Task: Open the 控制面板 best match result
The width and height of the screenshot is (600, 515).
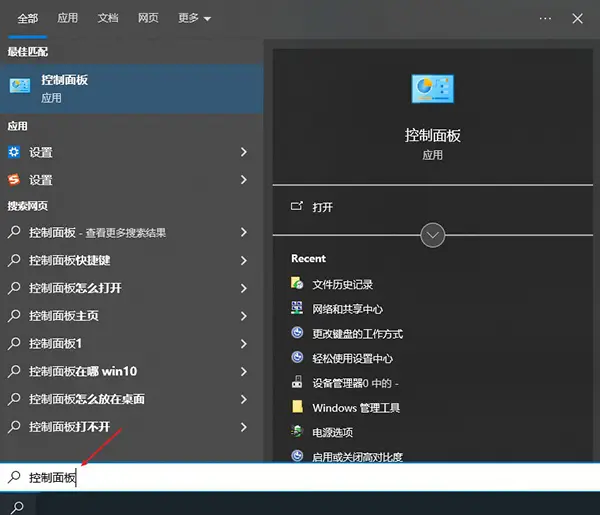Action: click(131, 89)
